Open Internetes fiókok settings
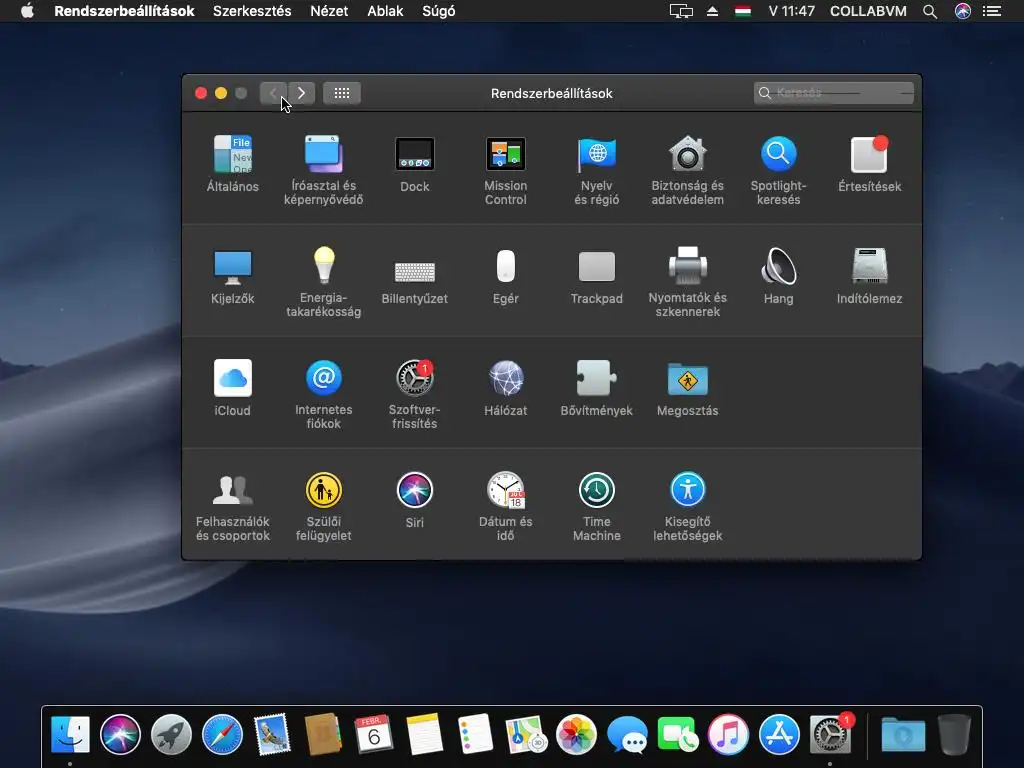1024x768 pixels. pyautogui.click(x=323, y=394)
